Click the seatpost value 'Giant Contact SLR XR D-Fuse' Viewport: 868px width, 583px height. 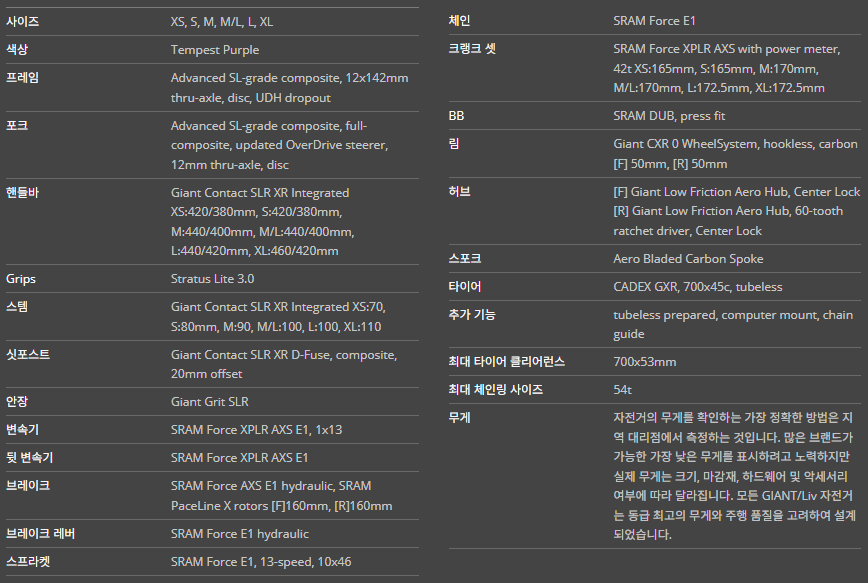284,364
